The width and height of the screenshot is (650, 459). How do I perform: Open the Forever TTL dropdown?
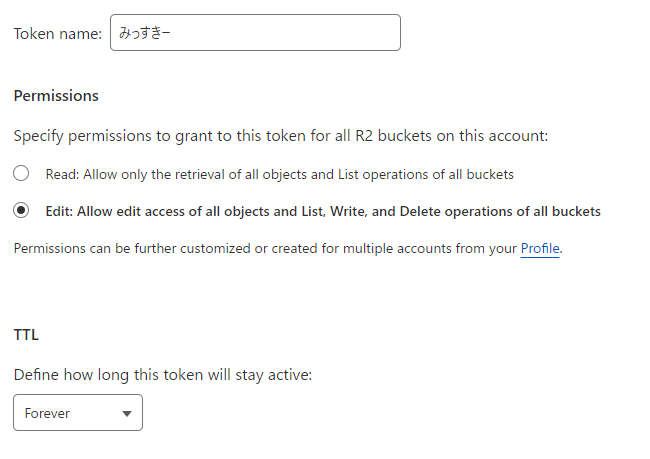pyautogui.click(x=78, y=413)
